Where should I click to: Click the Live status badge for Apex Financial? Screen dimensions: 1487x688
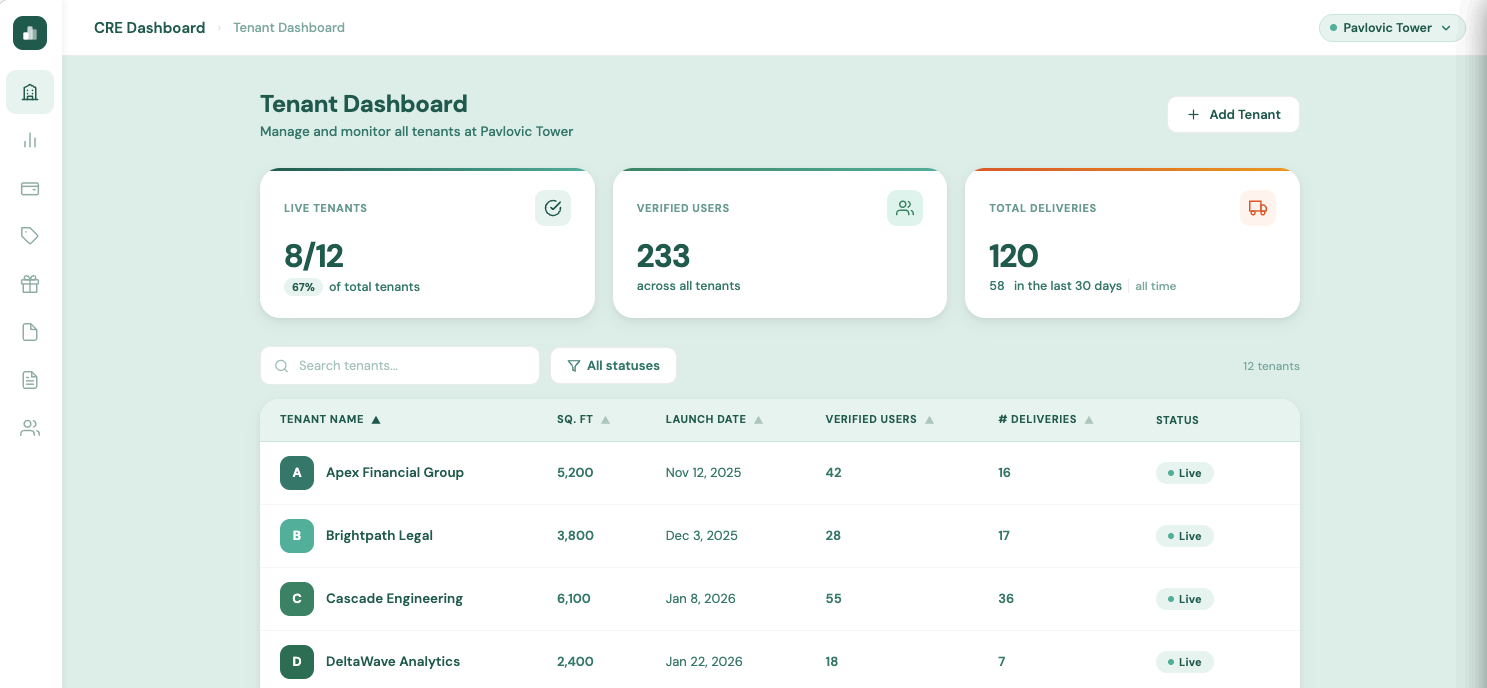[1184, 473]
